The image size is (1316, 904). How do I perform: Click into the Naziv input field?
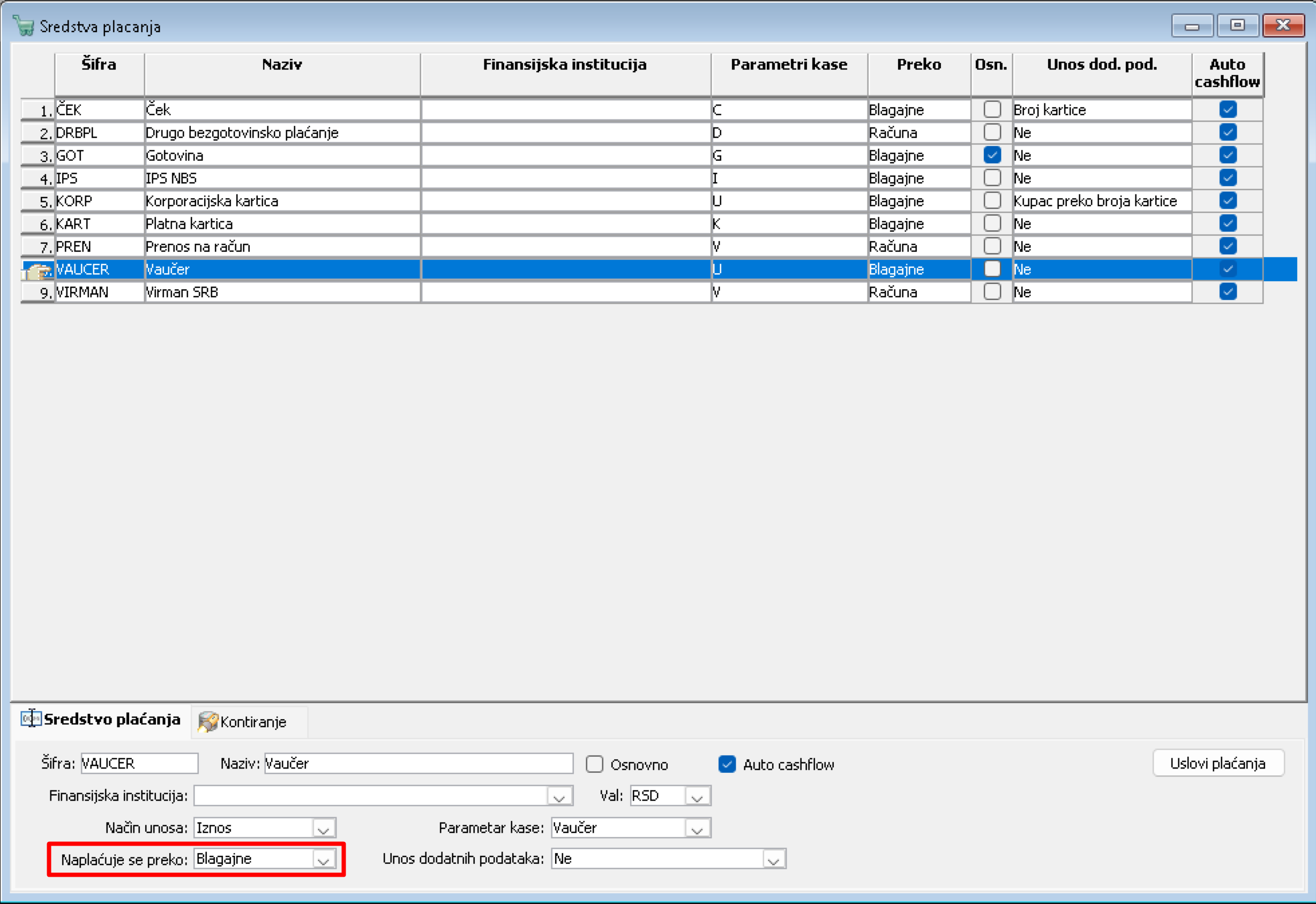coord(418,764)
